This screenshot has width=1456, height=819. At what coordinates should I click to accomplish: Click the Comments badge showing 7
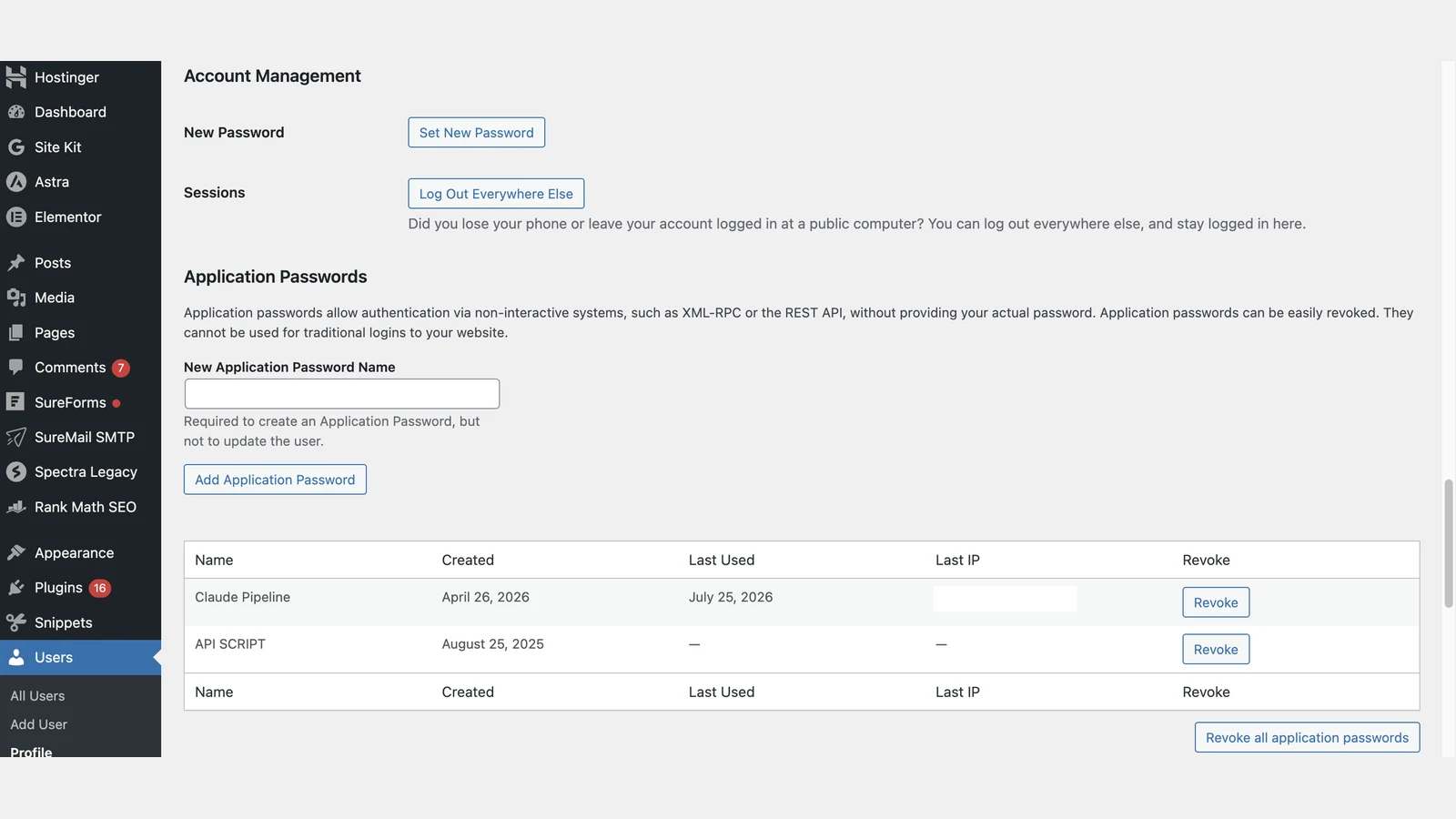[x=121, y=368]
